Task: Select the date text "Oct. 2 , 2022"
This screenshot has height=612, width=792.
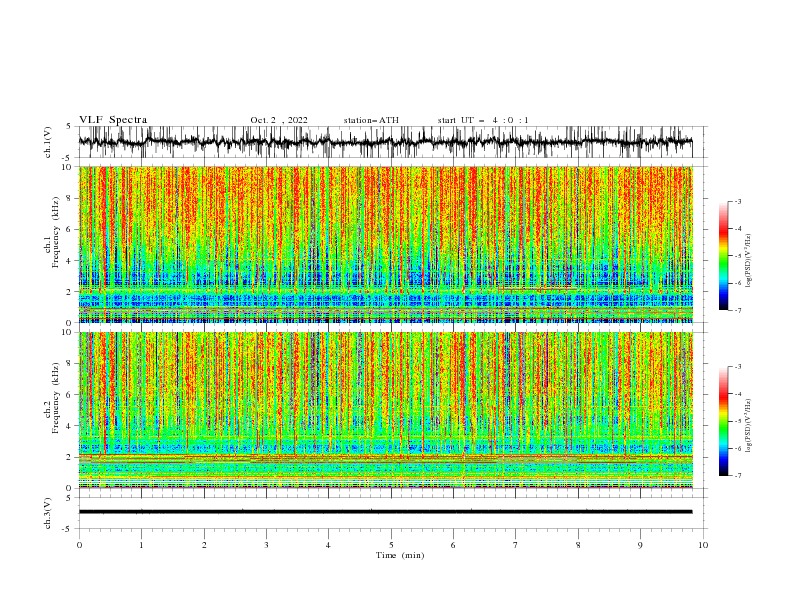Action: (279, 120)
